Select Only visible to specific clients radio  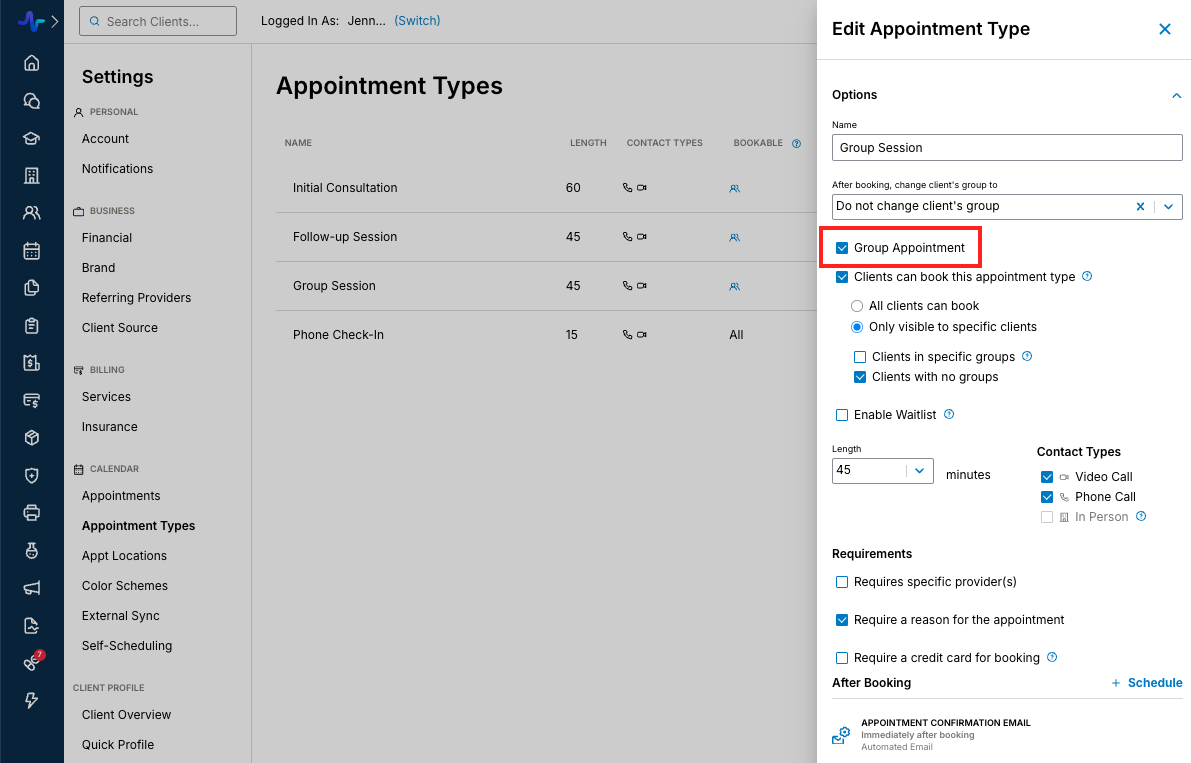(857, 327)
